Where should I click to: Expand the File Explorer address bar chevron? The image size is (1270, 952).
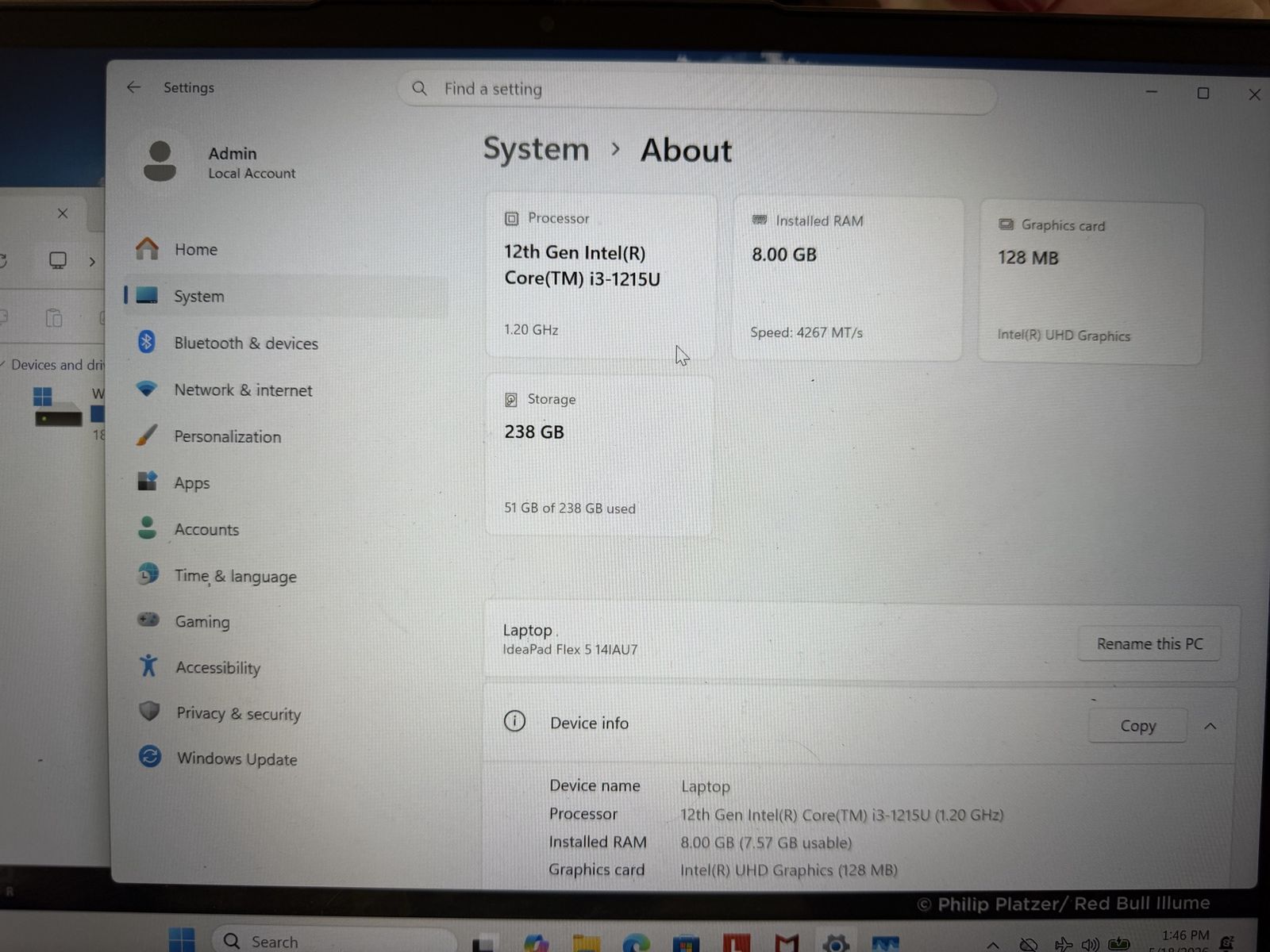[92, 261]
